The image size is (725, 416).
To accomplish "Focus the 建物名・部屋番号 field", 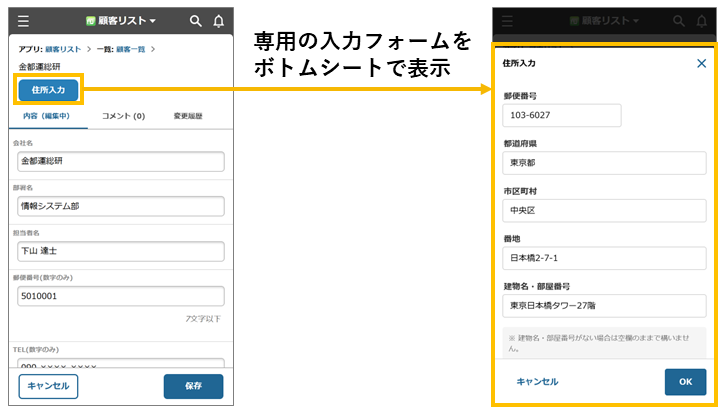I will pos(604,306).
